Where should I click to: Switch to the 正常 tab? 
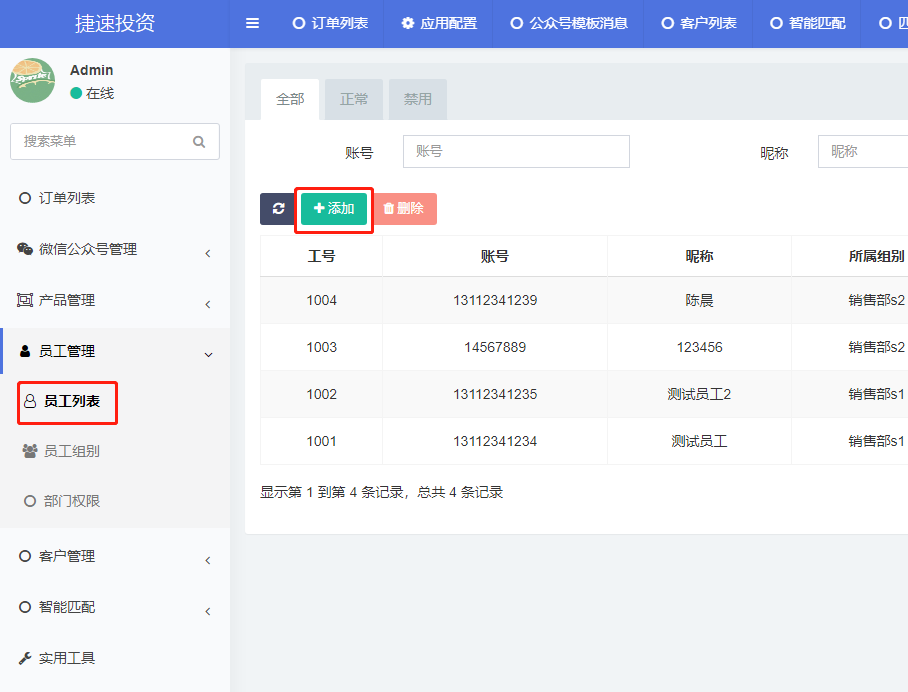354,100
